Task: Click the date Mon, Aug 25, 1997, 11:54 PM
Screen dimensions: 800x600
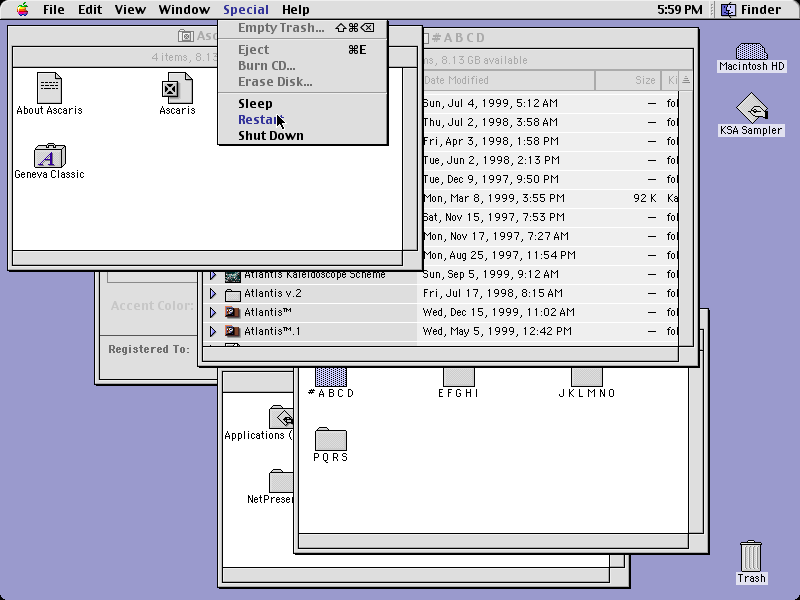Action: pyautogui.click(x=499, y=256)
